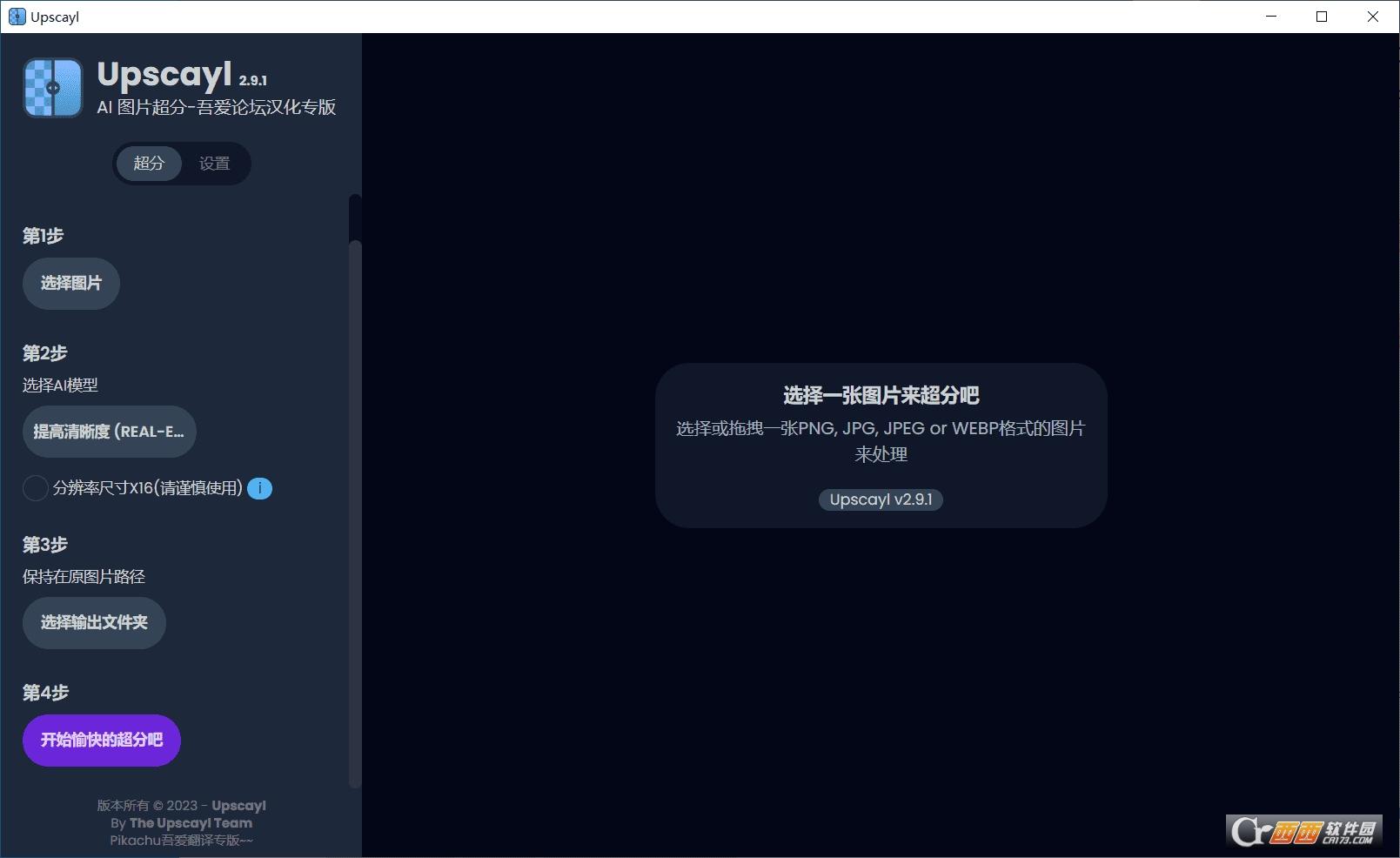The width and height of the screenshot is (1400, 858).
Task: Switch to the 超分 tab
Action: pyautogui.click(x=149, y=164)
